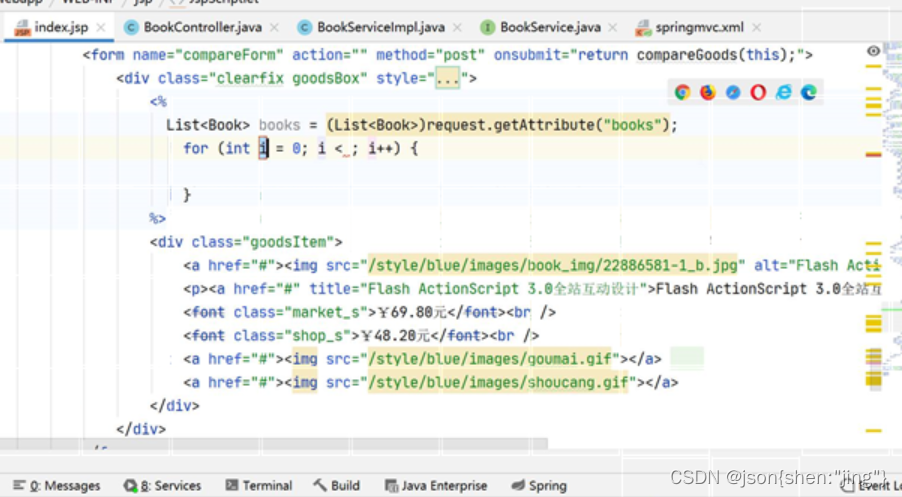Click the "shop_s" font class text
Viewport: 902px width, 497px height.
click(x=317, y=335)
